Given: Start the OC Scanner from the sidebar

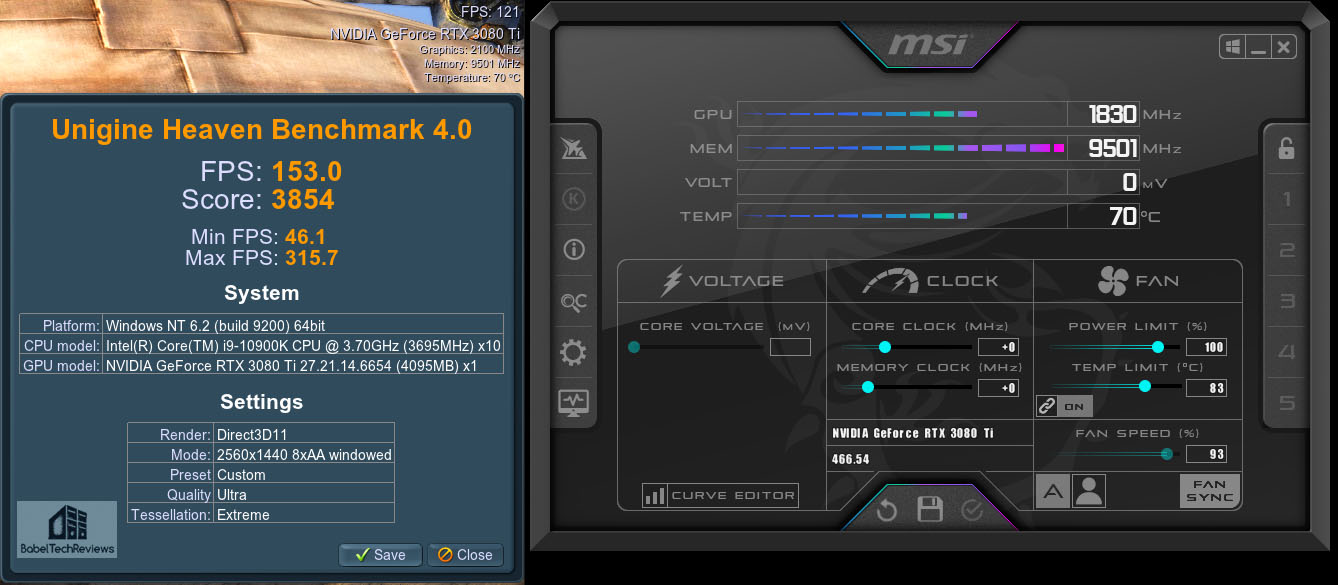Looking at the screenshot, I should point(574,301).
